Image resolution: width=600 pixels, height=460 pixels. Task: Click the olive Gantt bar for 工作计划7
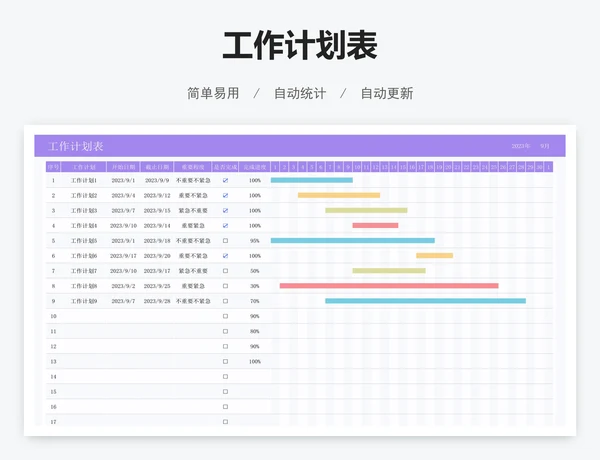pyautogui.click(x=389, y=271)
